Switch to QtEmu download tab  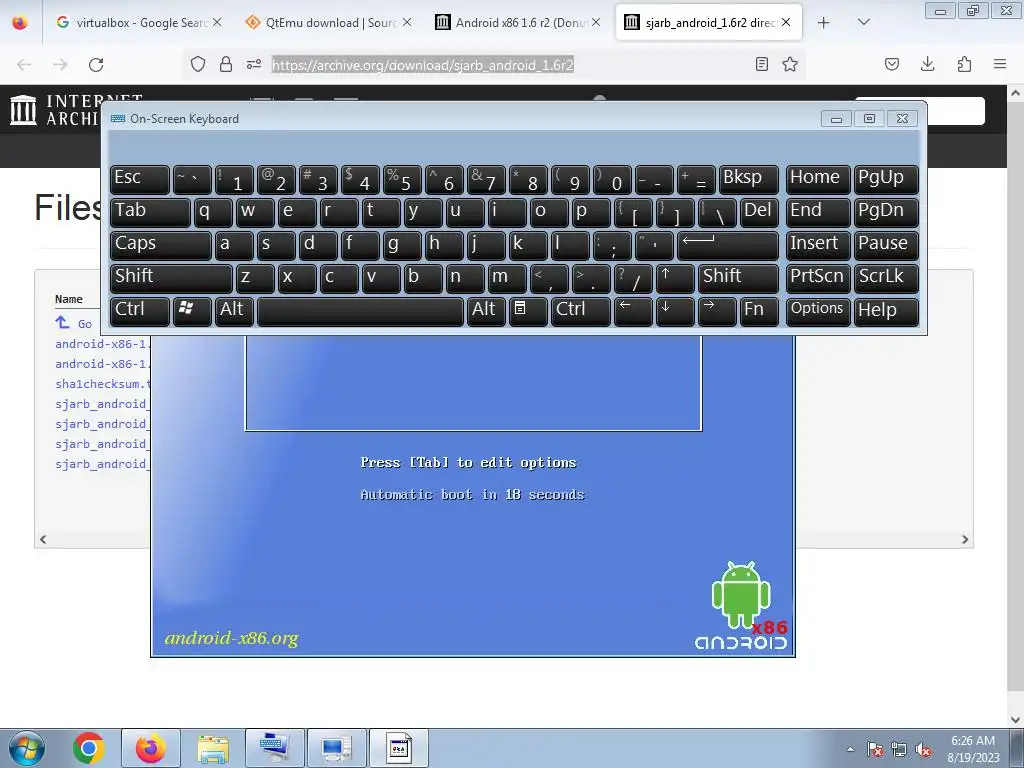[x=328, y=23]
